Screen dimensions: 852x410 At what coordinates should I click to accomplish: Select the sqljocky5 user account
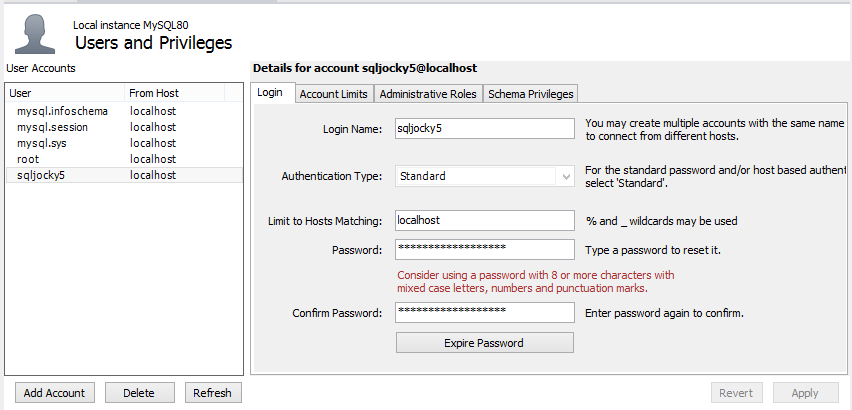point(124,175)
